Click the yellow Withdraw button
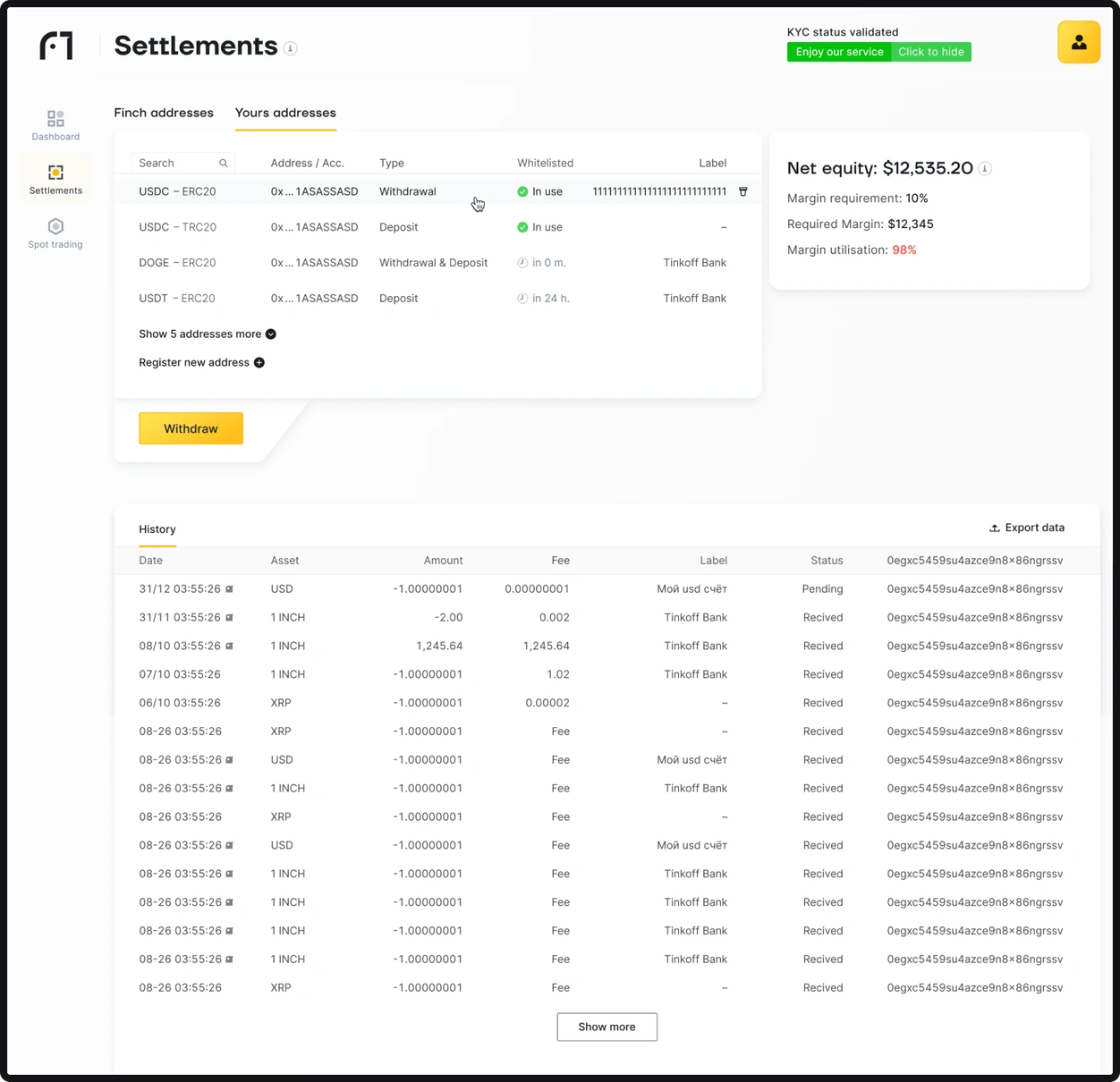This screenshot has height=1082, width=1120. [x=191, y=428]
